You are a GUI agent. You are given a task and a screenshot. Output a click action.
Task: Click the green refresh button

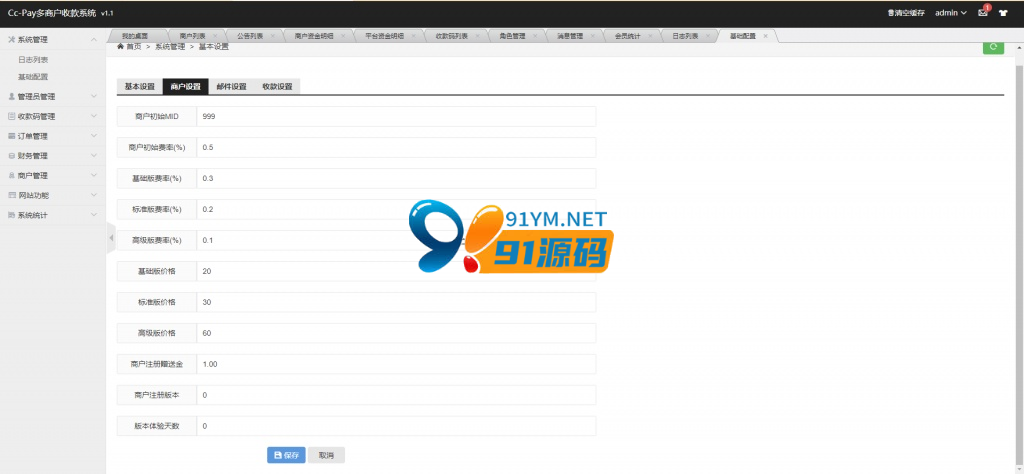click(x=993, y=47)
